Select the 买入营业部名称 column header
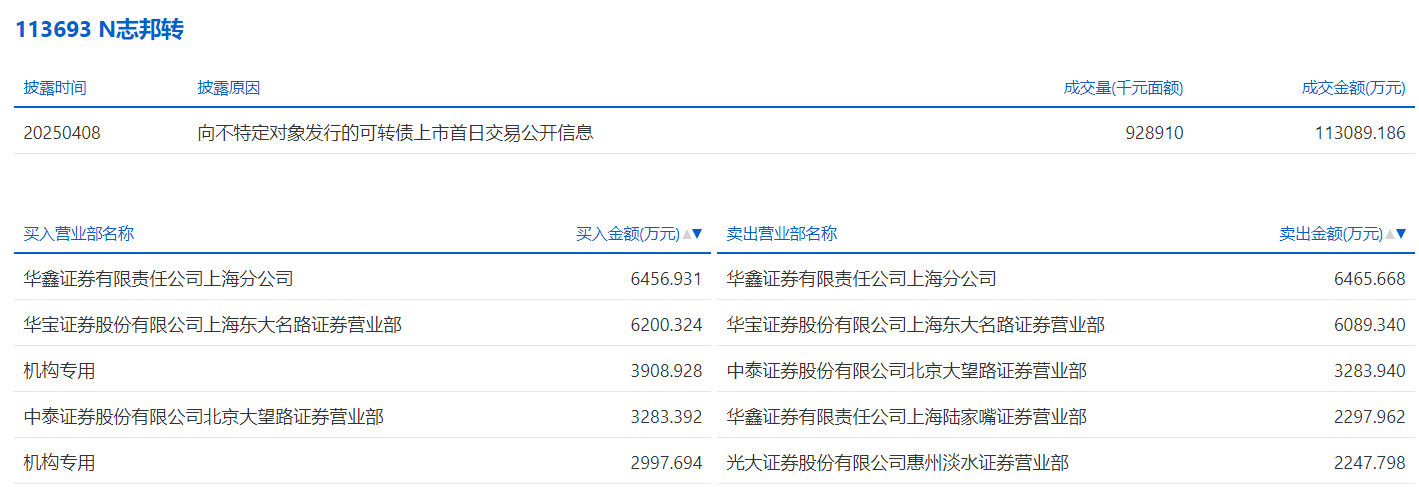This screenshot has width=1419, height=487. (79, 234)
